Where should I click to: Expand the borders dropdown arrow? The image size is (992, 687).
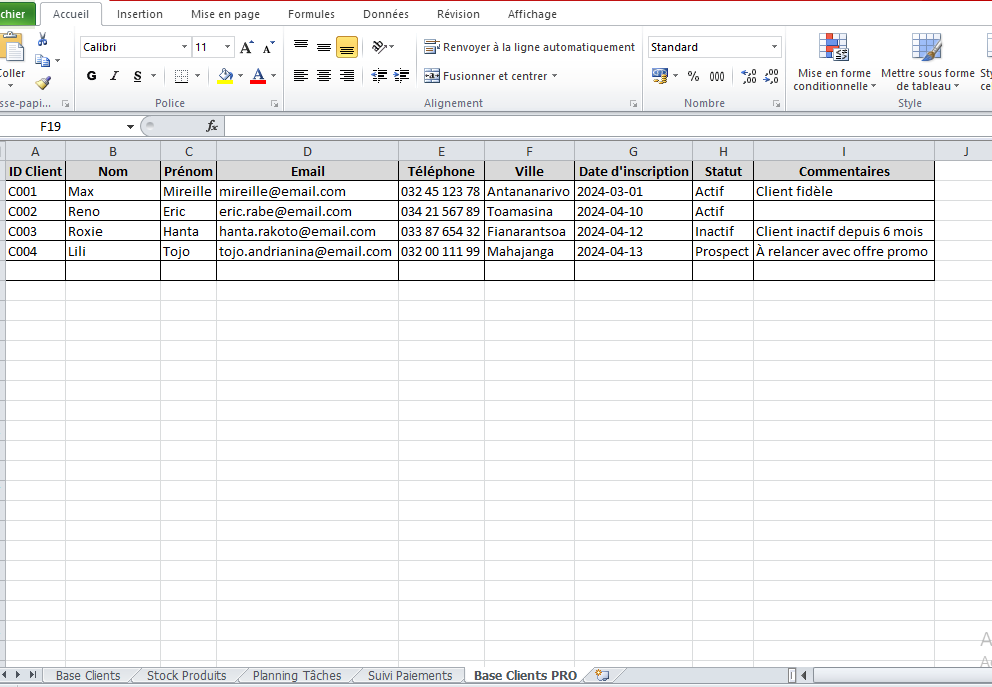point(197,76)
